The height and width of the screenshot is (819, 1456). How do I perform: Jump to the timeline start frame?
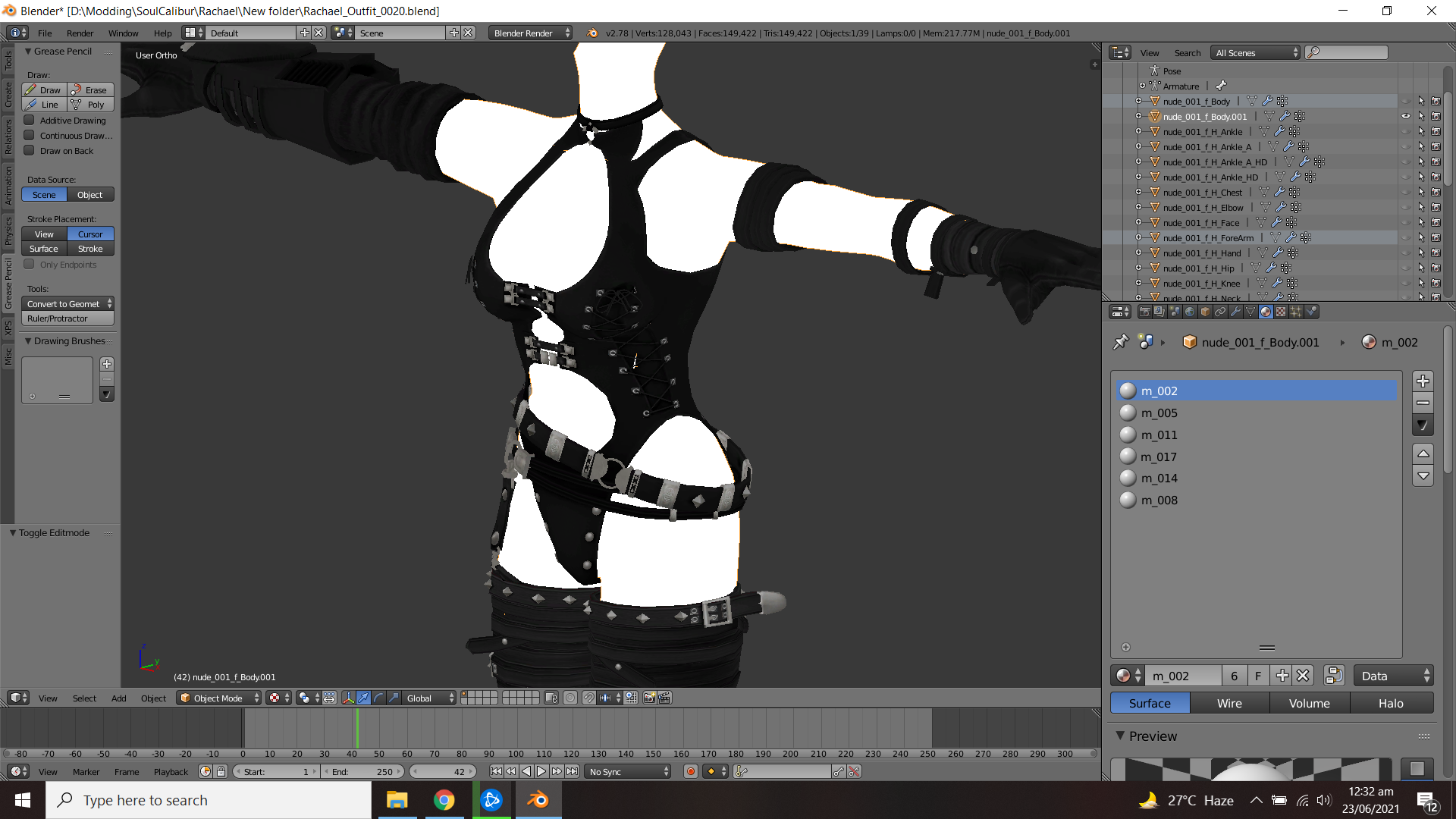click(x=496, y=771)
